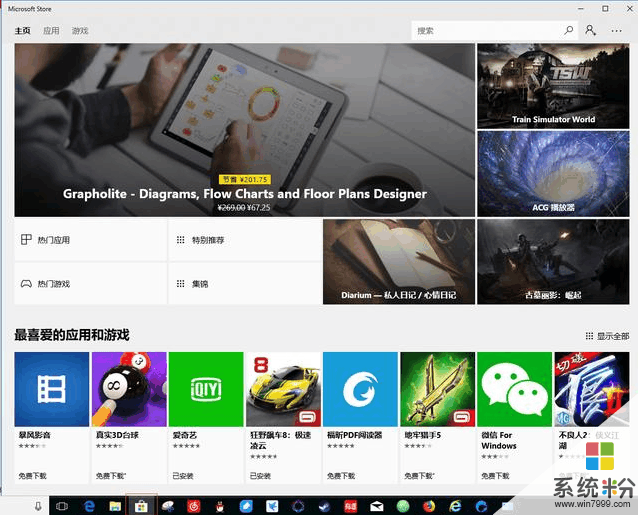Open the 热门应用 category
The width and height of the screenshot is (638, 515).
point(90,240)
